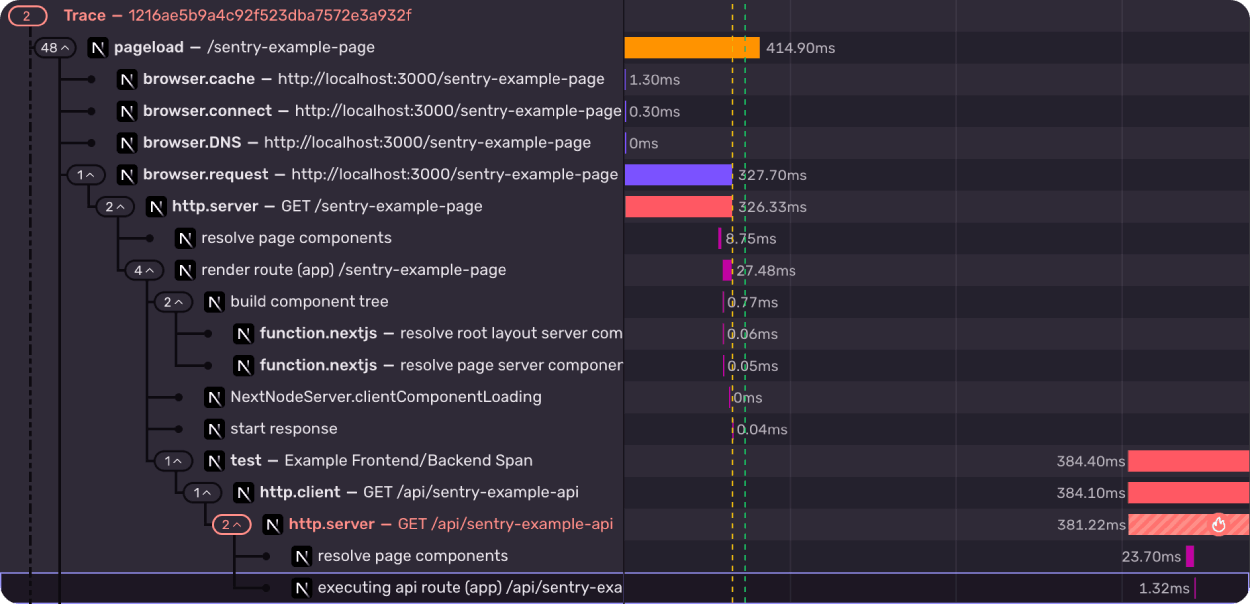Image resolution: width=1250 pixels, height=604 pixels.
Task: Click the orange pageload duration bar
Action: [690, 47]
